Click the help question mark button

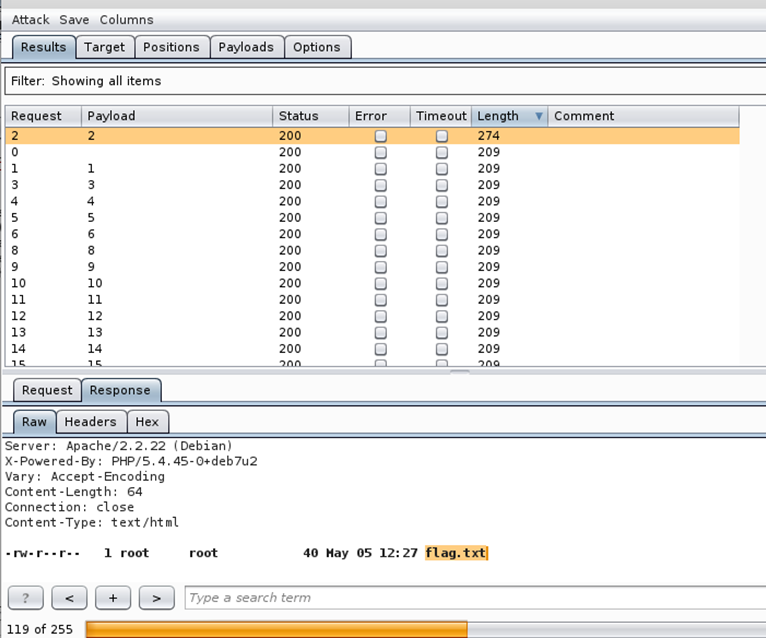[25, 598]
